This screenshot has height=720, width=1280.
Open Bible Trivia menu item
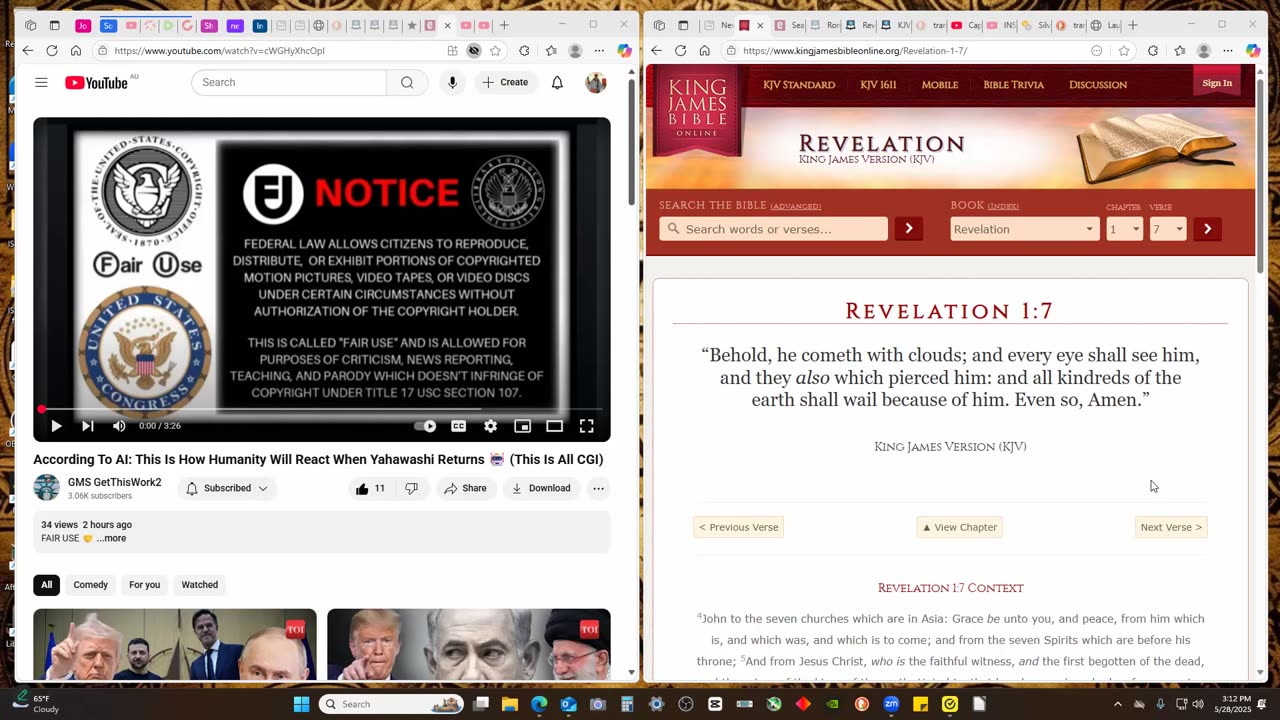pos(1013,85)
